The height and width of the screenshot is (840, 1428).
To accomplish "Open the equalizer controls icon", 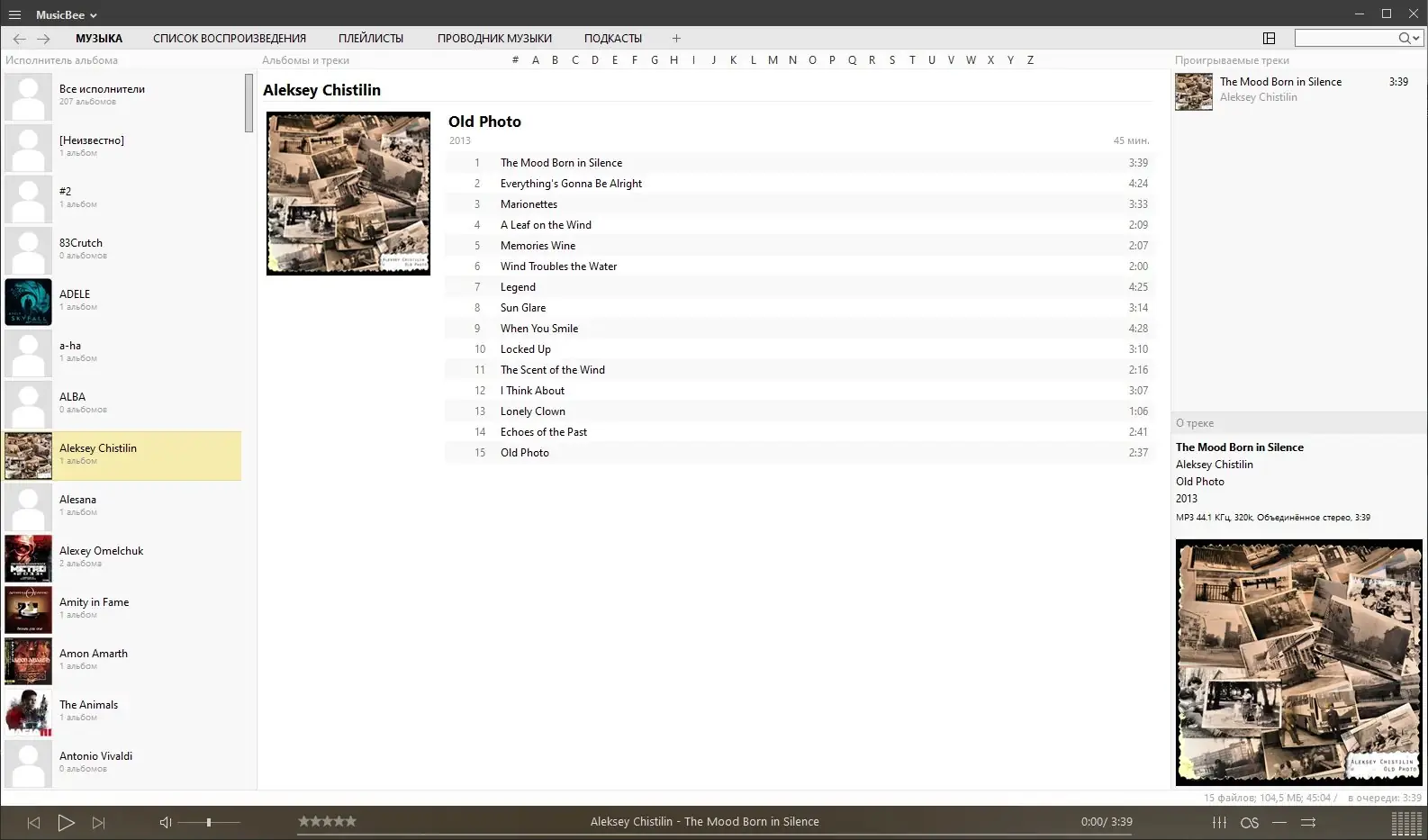I will (x=1219, y=822).
